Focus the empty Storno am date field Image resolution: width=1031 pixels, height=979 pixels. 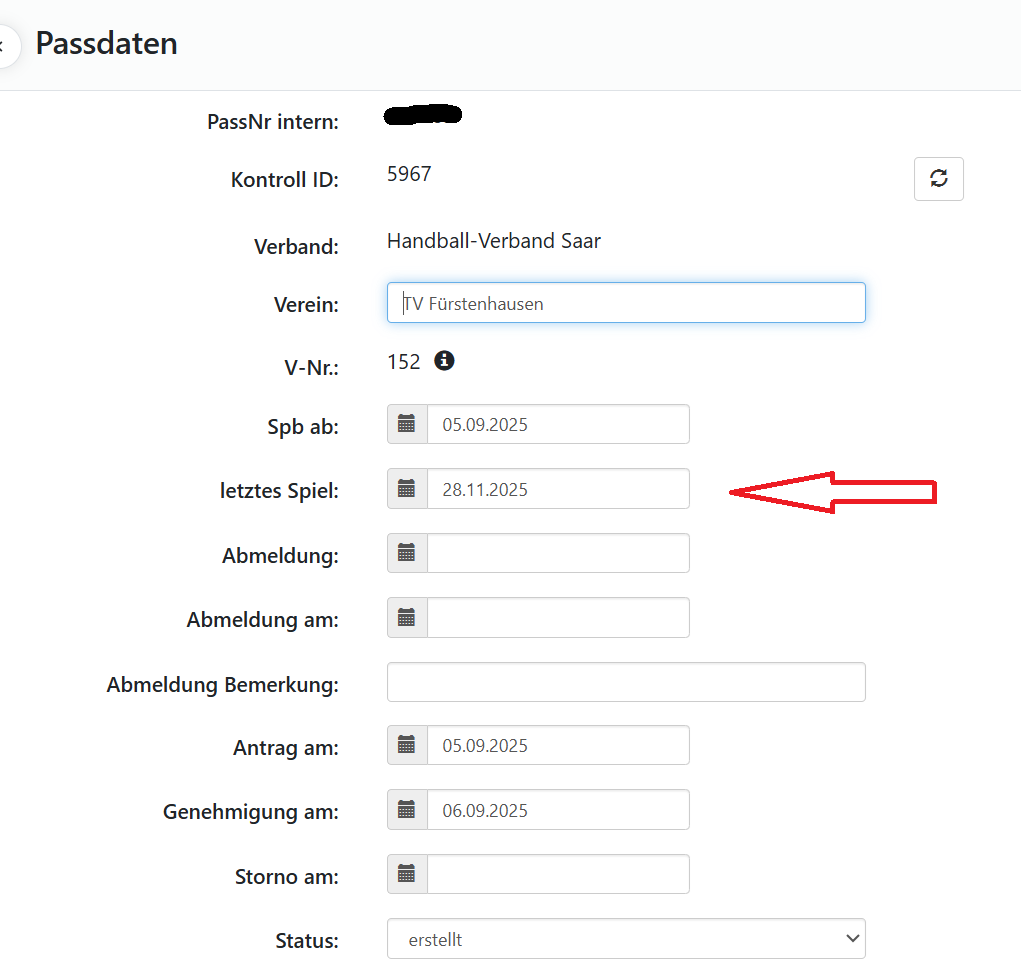pos(557,874)
